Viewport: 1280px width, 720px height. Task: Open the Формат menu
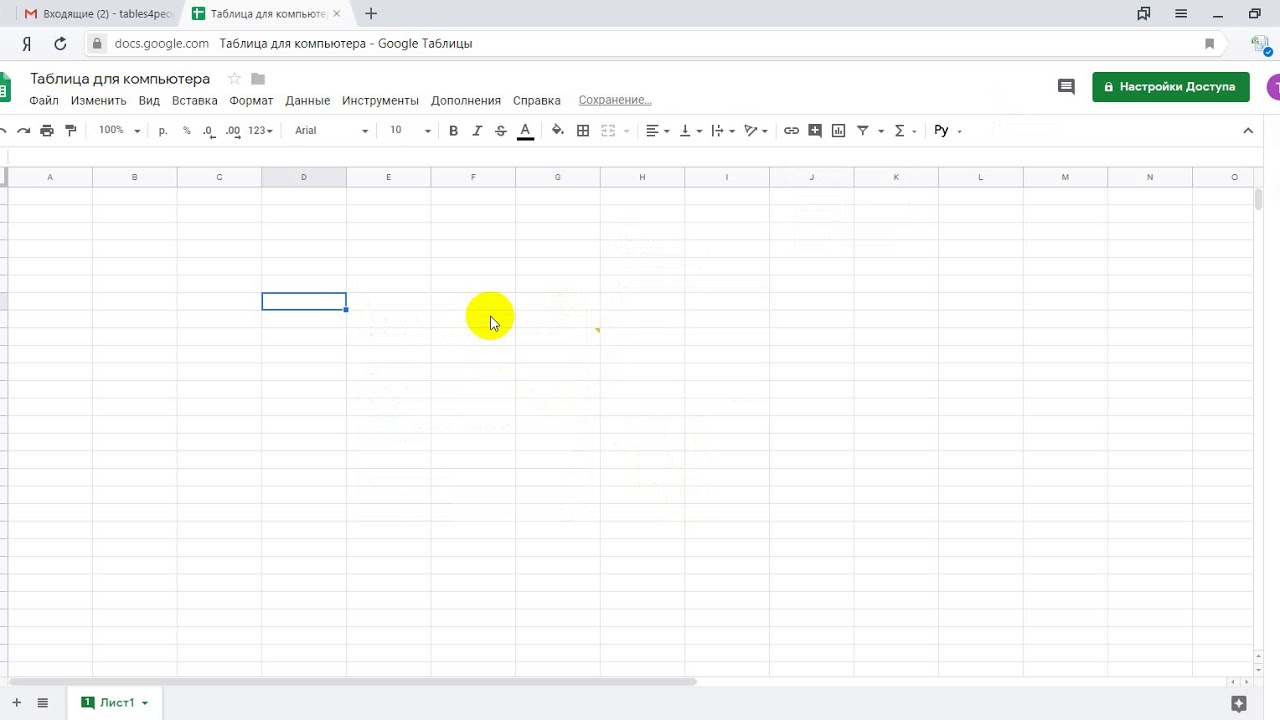pos(251,100)
